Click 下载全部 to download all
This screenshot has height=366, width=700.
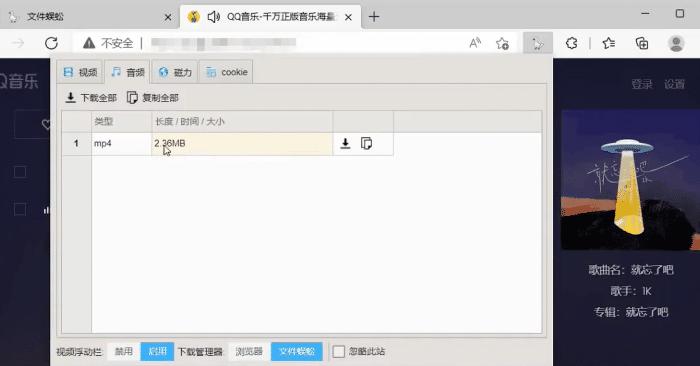click(x=91, y=97)
